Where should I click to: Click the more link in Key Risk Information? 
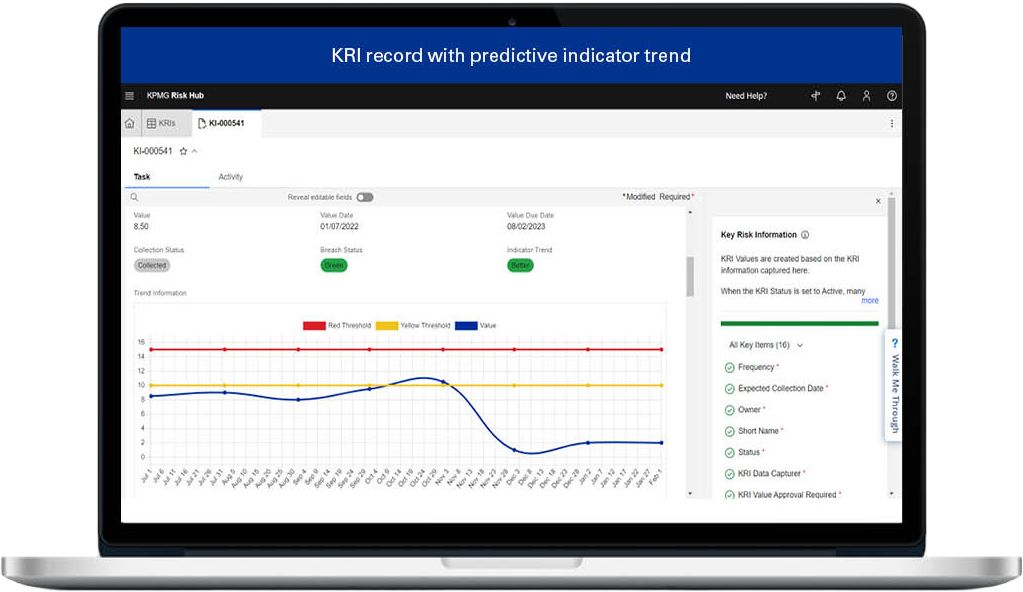click(x=870, y=300)
